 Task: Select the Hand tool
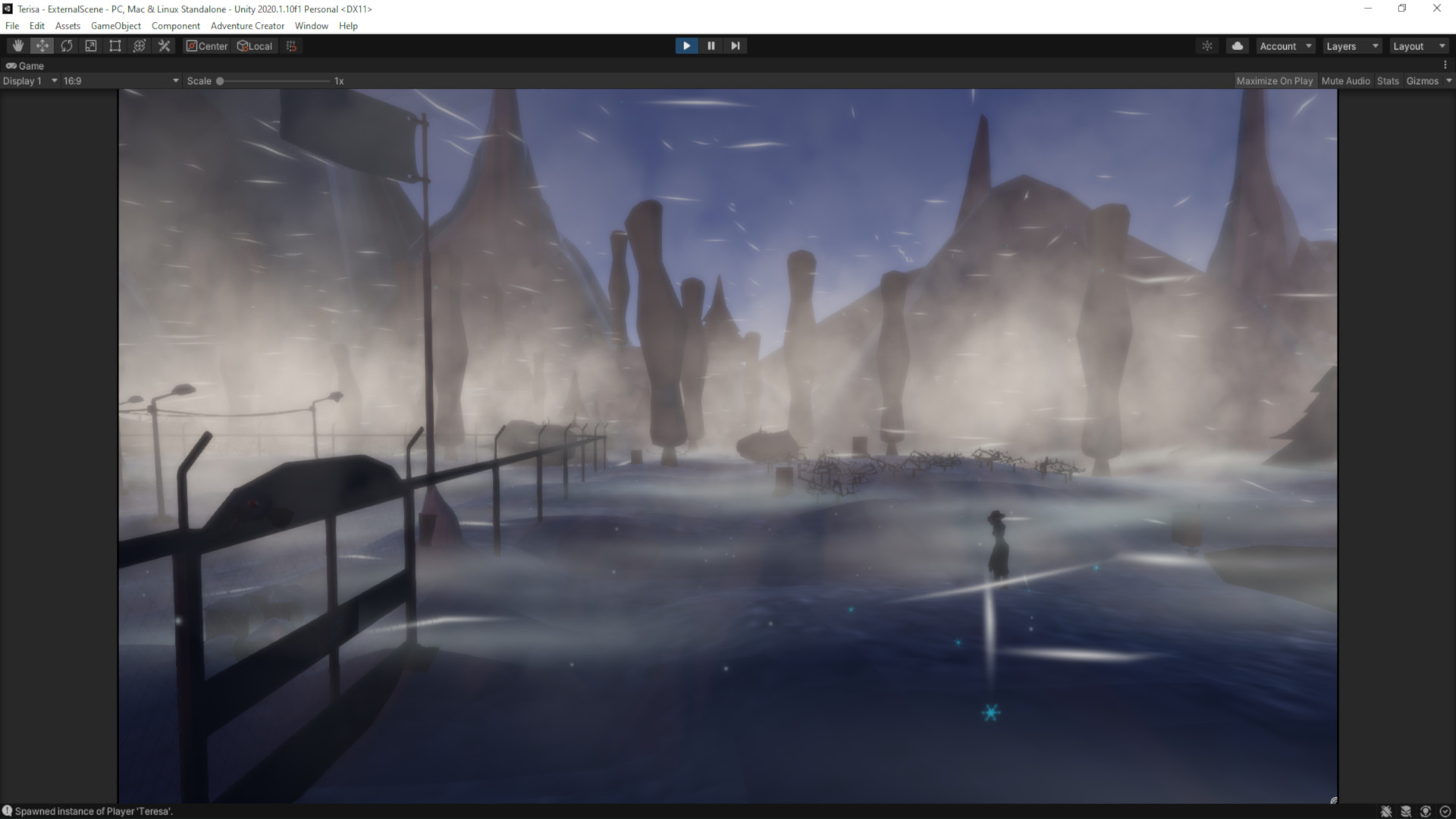click(17, 45)
